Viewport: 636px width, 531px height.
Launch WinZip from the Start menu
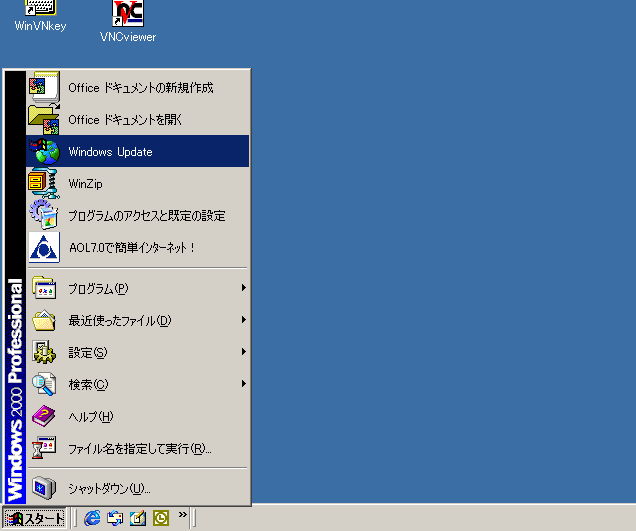click(x=138, y=183)
